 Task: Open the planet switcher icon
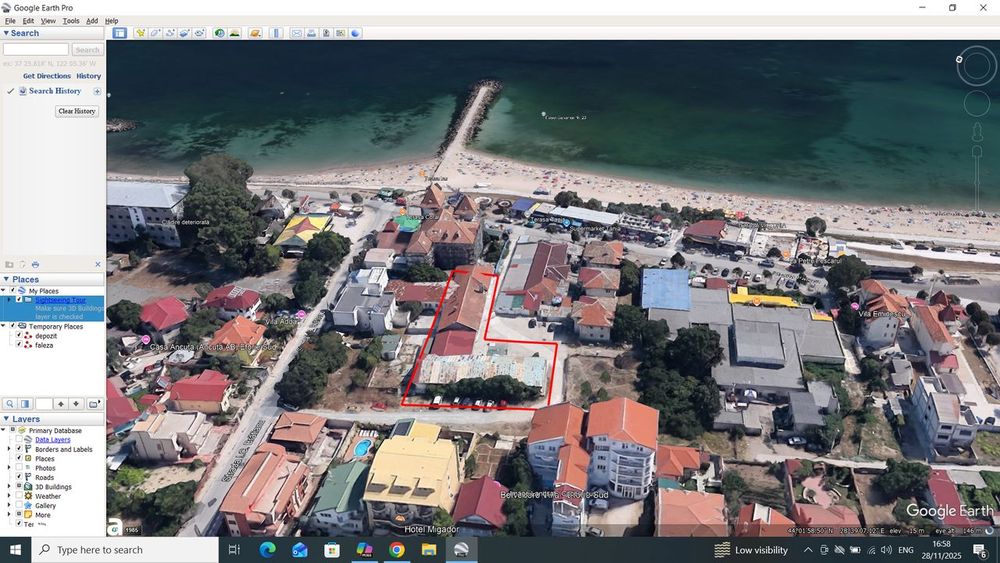[255, 33]
